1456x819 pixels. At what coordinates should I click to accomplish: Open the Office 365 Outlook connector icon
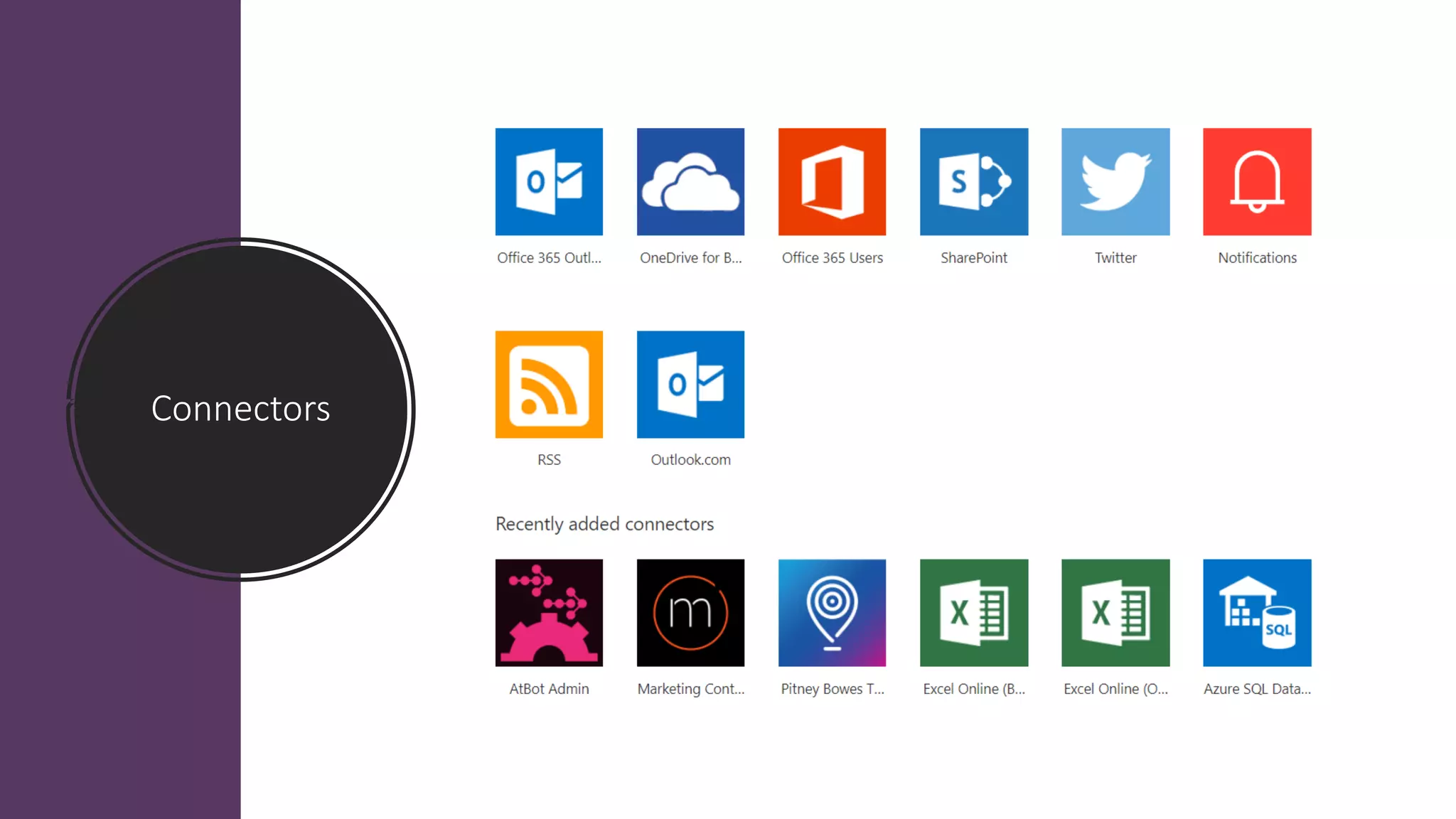pos(549,181)
